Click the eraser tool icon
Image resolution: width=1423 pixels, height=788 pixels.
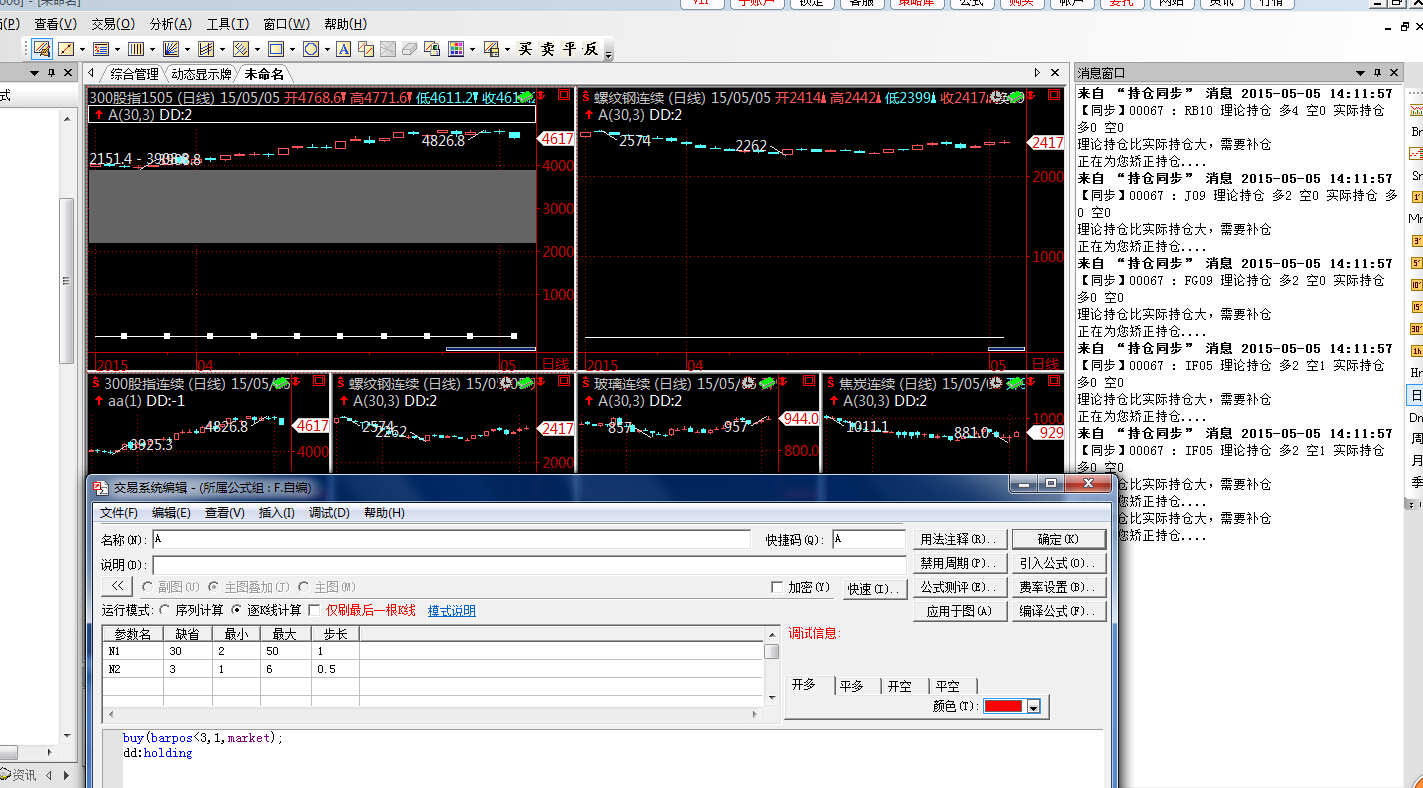tap(409, 49)
